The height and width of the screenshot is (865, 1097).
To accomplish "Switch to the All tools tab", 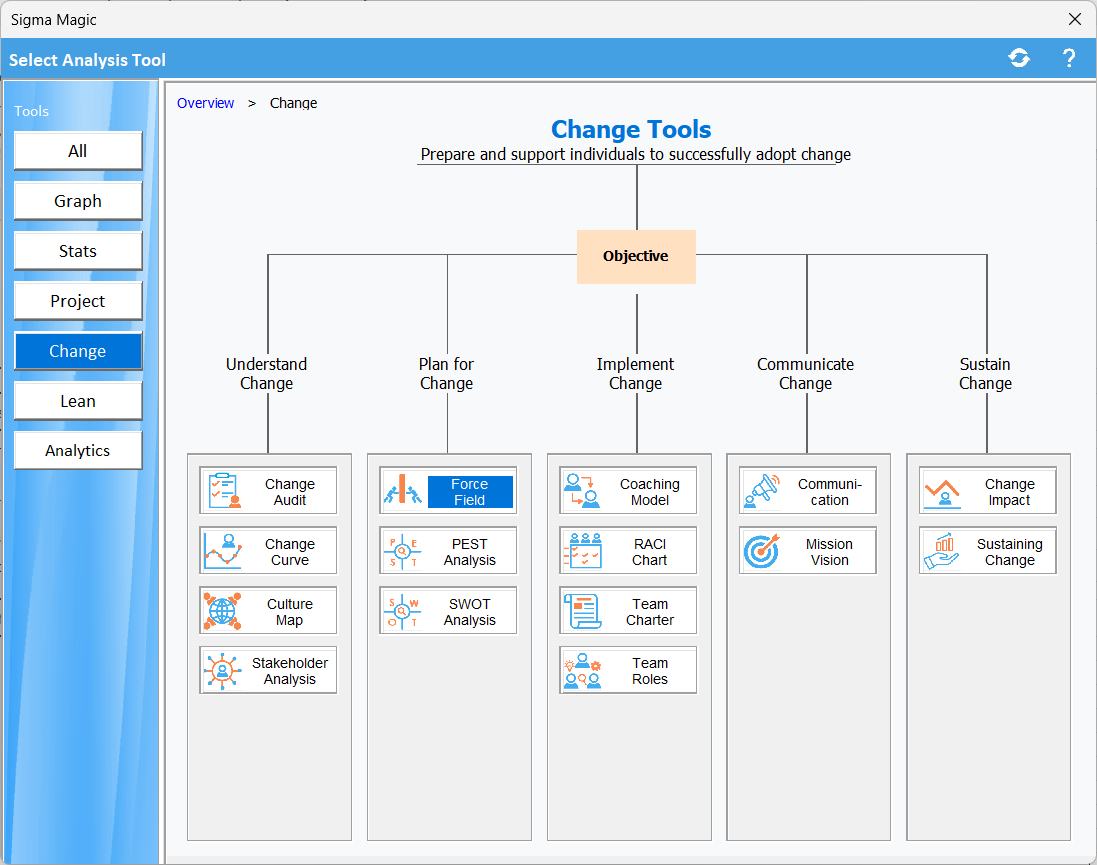I will pyautogui.click(x=78, y=151).
